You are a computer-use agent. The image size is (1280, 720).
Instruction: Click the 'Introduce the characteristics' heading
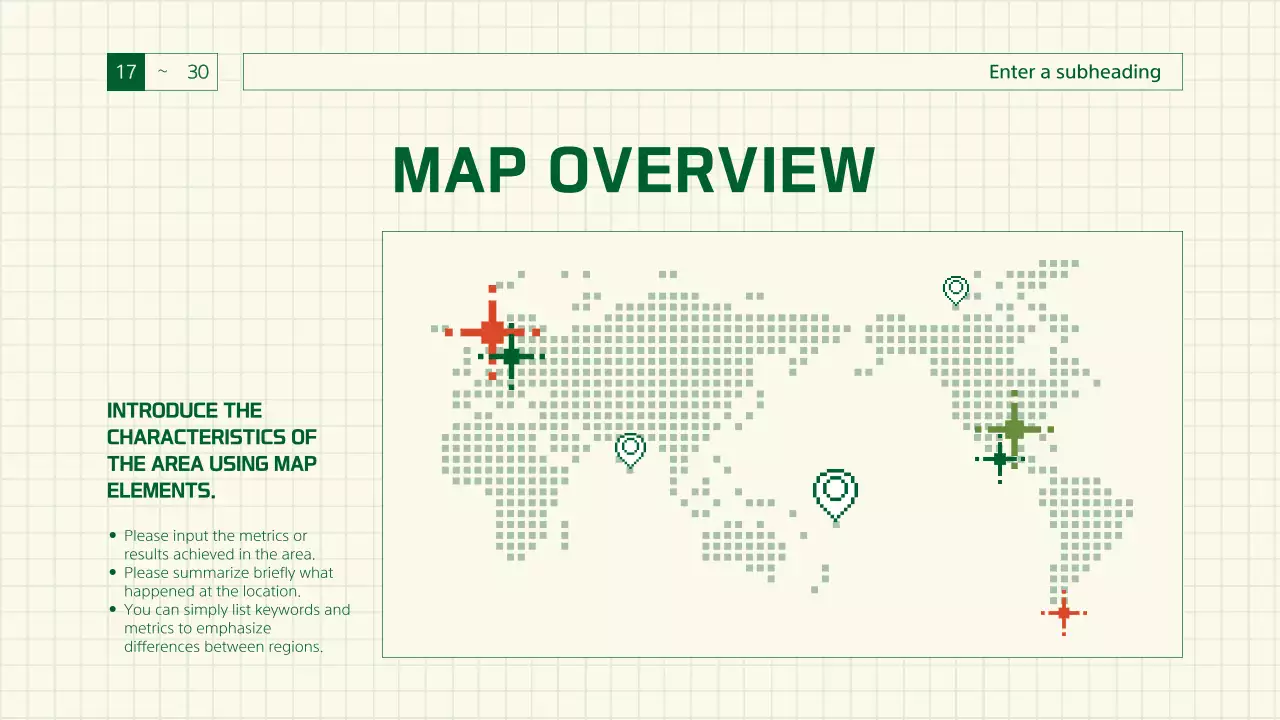click(x=212, y=450)
